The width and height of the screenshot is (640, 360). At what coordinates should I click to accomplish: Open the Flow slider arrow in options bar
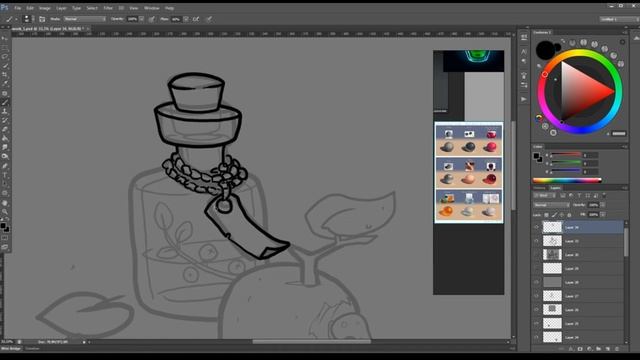point(186,19)
